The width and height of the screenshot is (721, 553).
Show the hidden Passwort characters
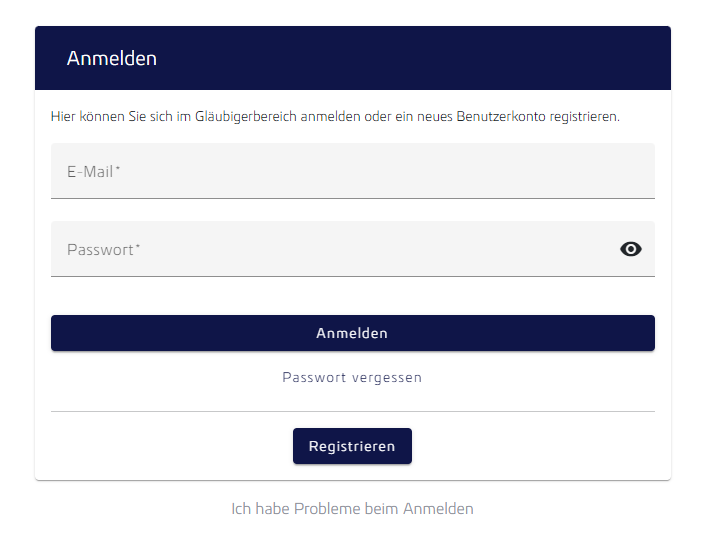(x=630, y=249)
